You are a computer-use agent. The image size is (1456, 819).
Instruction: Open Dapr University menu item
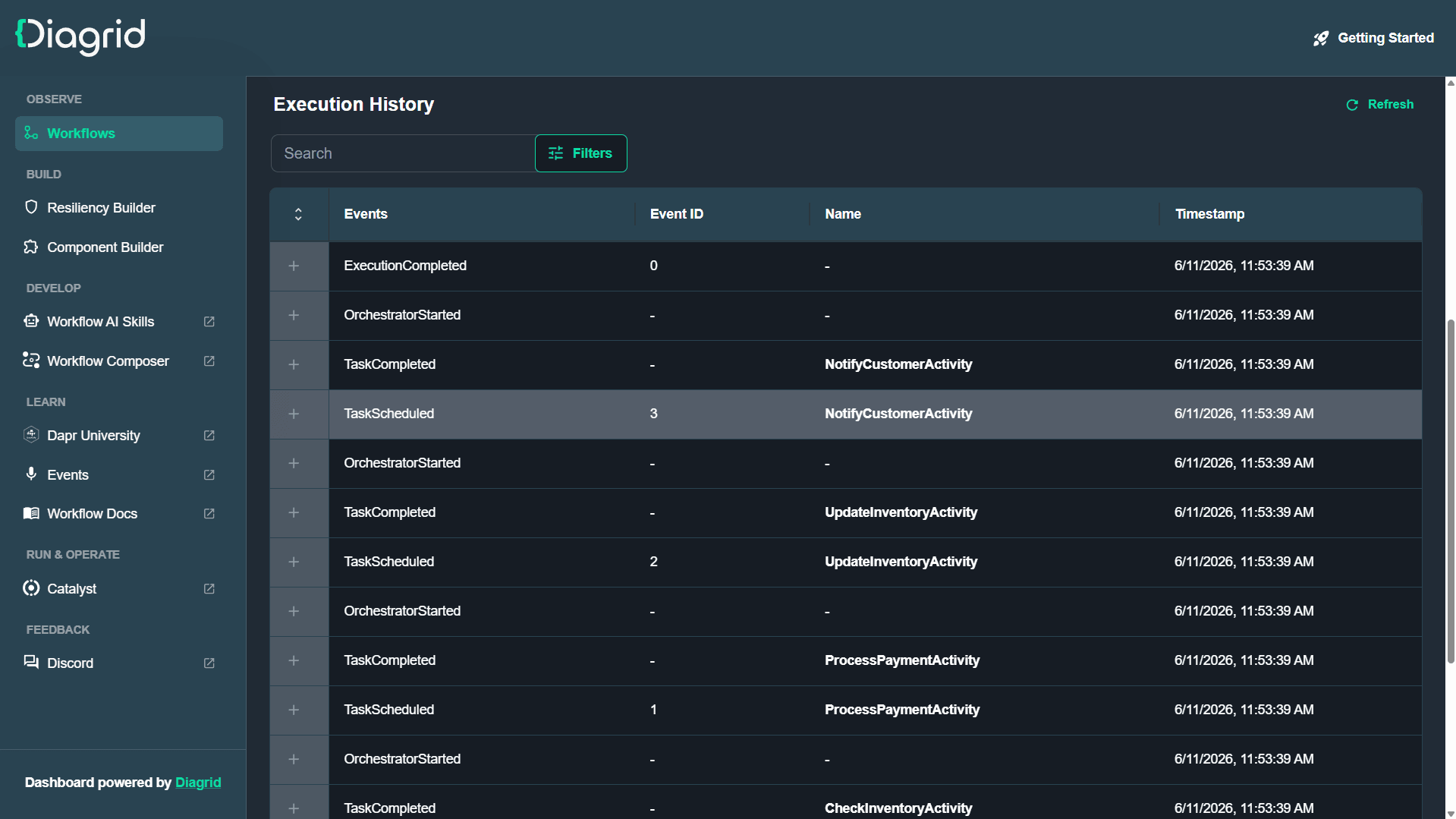click(x=119, y=436)
